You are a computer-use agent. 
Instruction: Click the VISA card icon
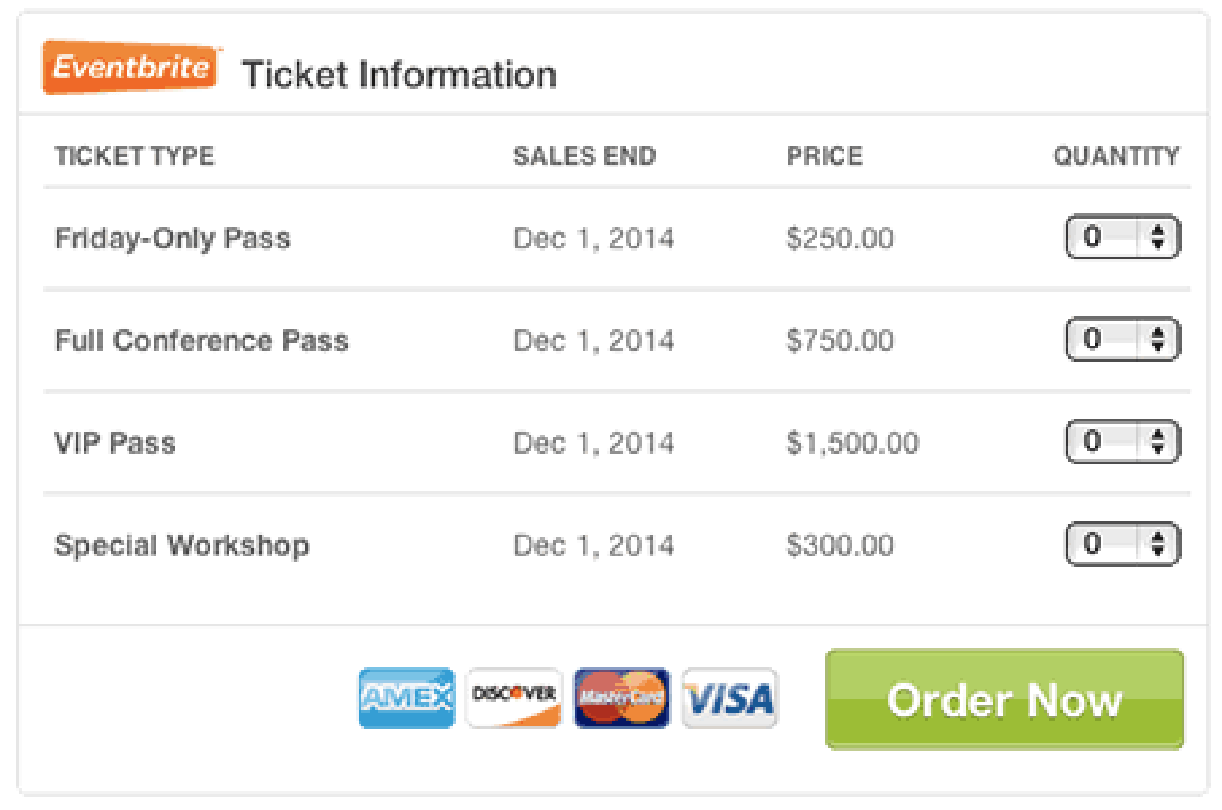click(x=729, y=698)
